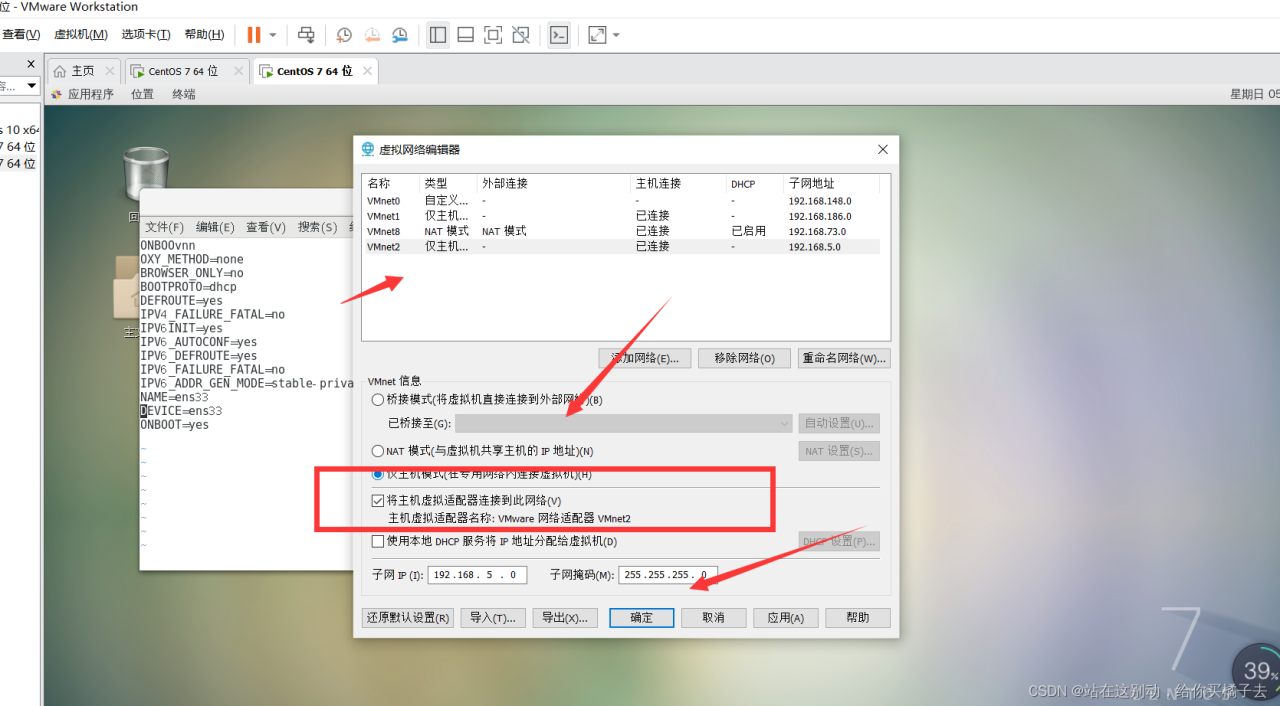Viewport: 1280px width, 706px height.
Task: Click the BOOTPROTO=dhcp line in editor
Action: [x=189, y=287]
